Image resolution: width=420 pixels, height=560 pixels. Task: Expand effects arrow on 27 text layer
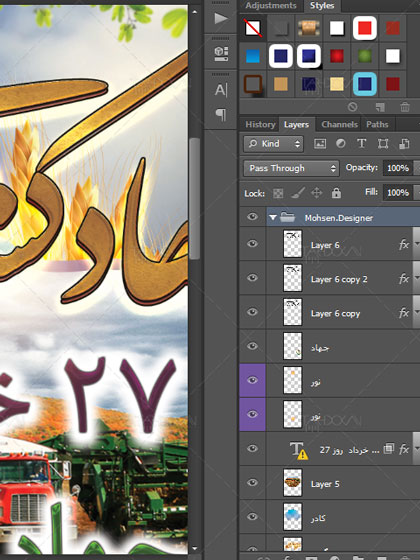(x=416, y=449)
